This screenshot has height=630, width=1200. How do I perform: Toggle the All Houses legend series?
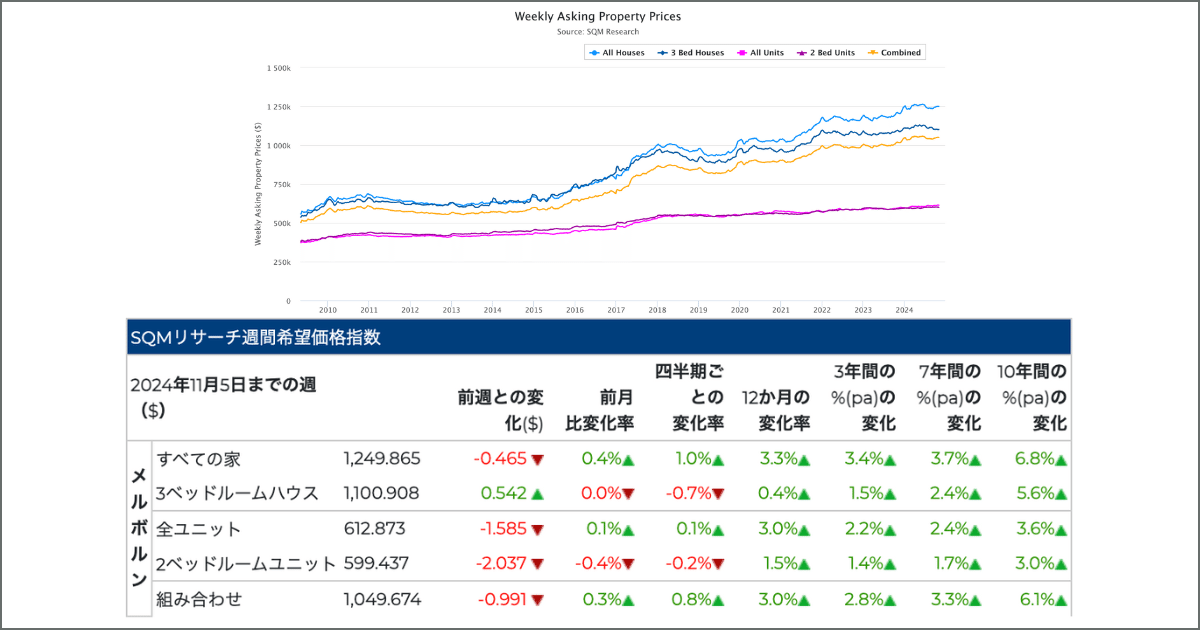(x=617, y=52)
